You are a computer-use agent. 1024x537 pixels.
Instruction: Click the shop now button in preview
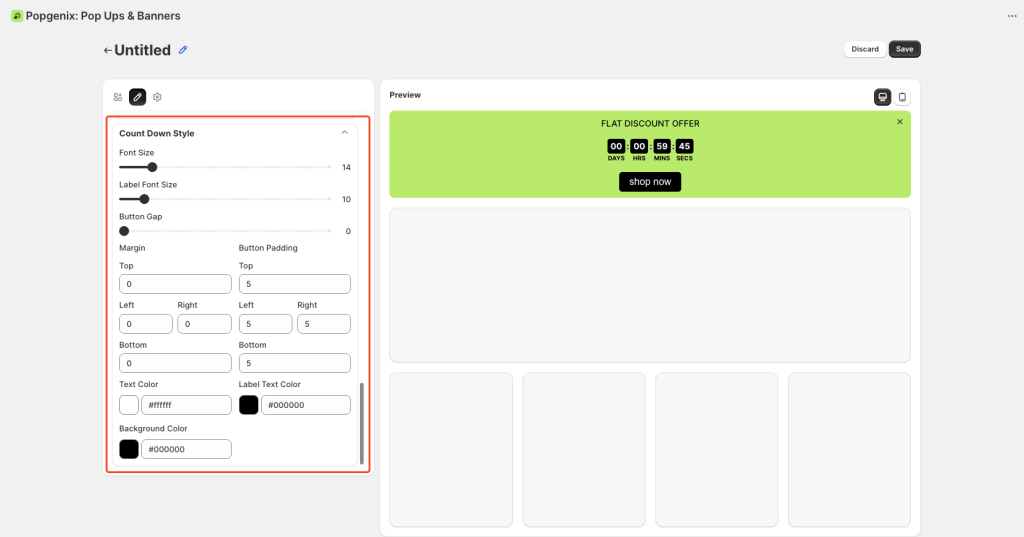(650, 182)
